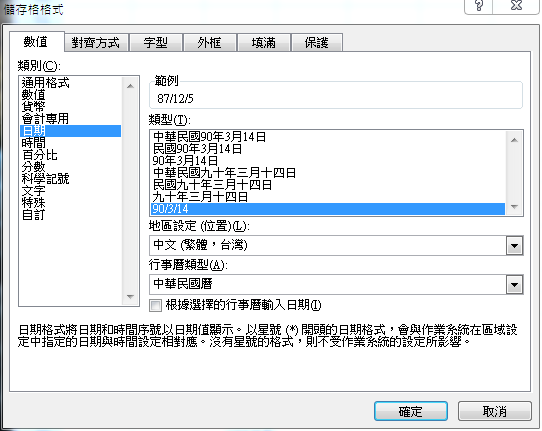Select 文字 category

point(71,191)
